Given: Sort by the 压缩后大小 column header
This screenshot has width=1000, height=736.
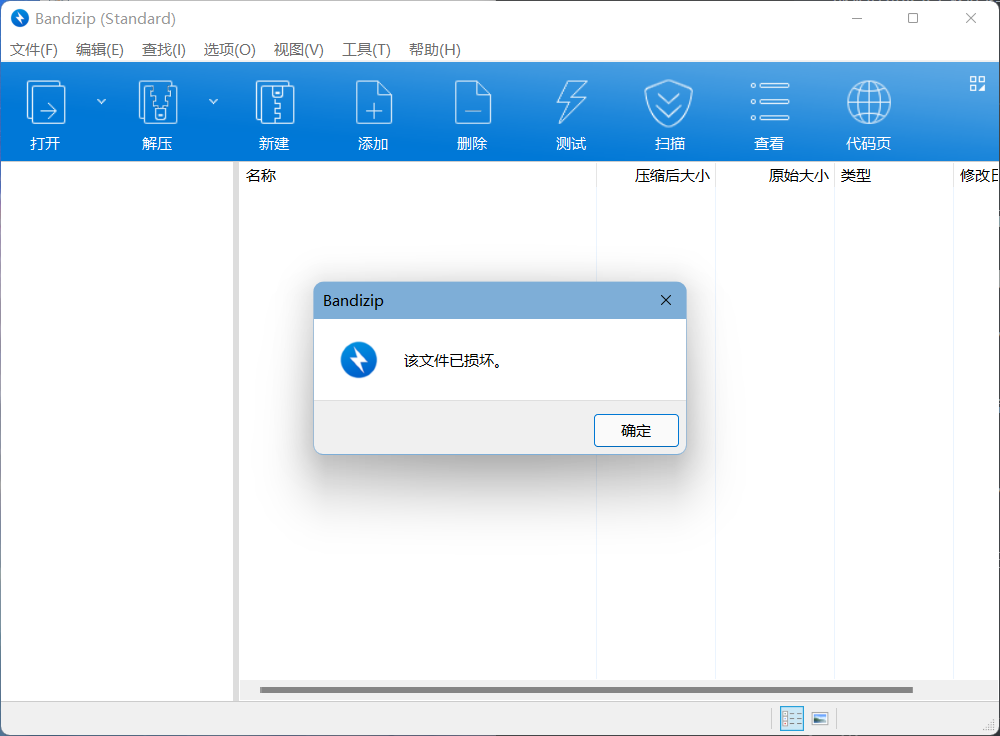Looking at the screenshot, I should [x=656, y=175].
